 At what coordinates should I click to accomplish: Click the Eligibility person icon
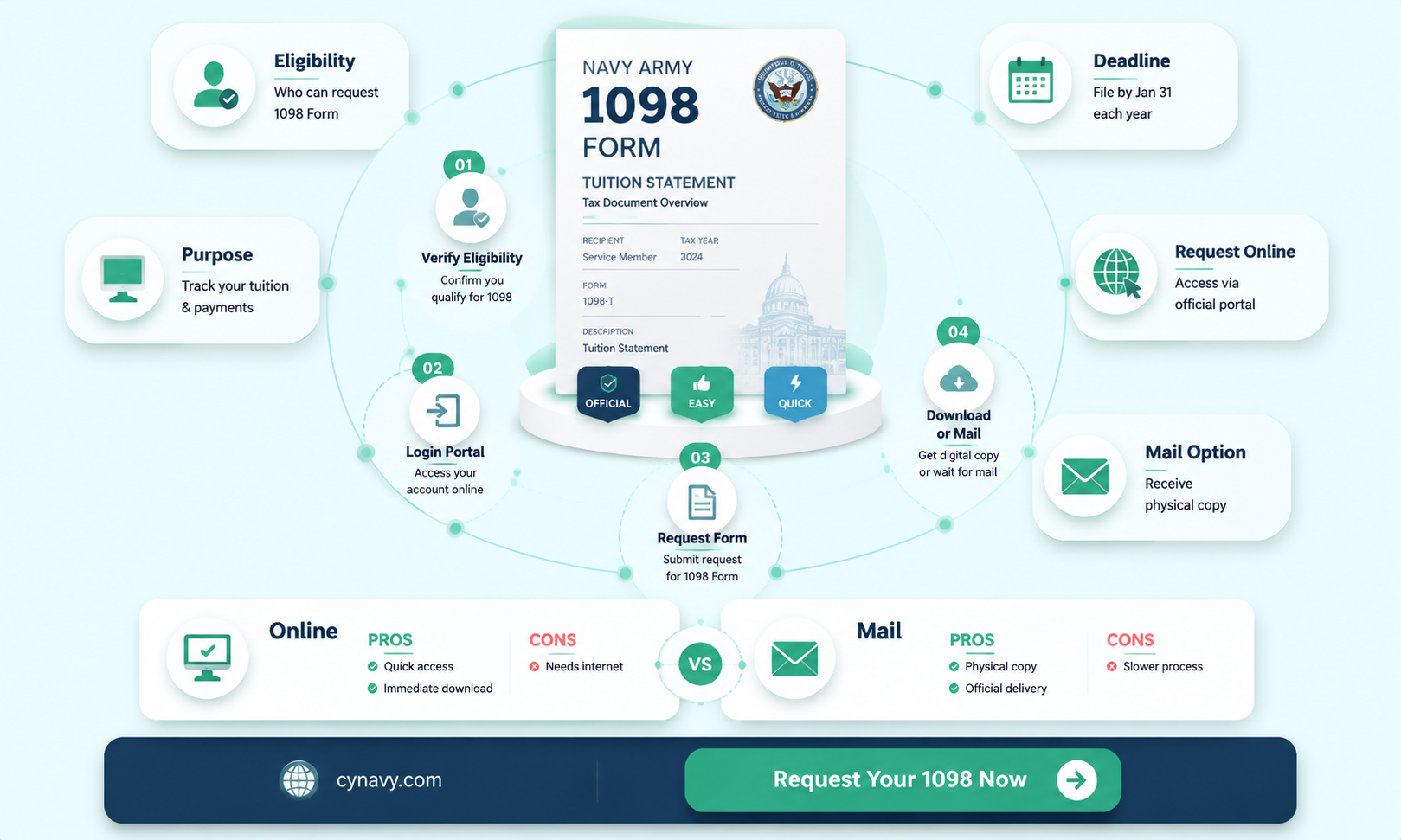point(215,86)
